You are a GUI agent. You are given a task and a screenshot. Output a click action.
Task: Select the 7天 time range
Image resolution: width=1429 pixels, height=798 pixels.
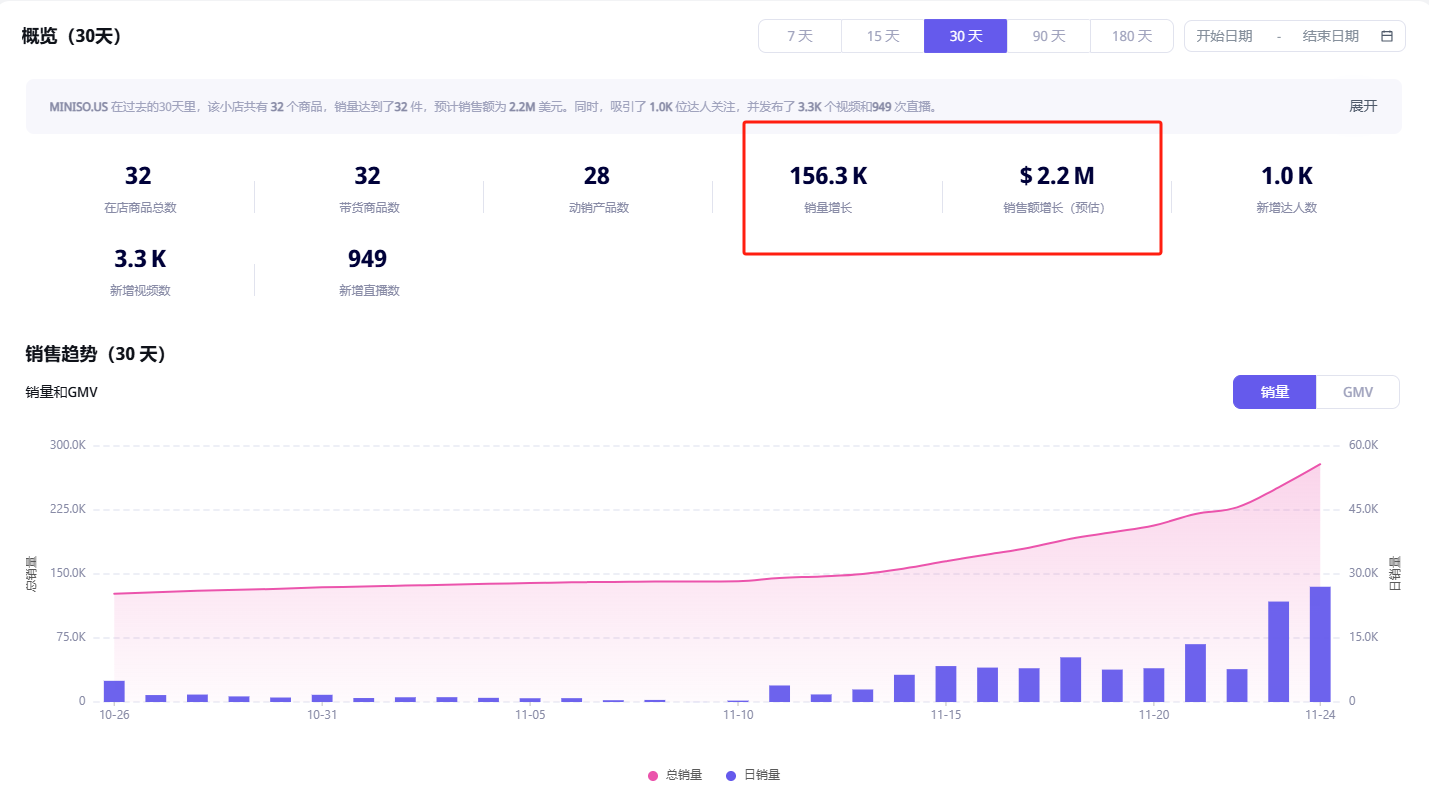point(799,36)
